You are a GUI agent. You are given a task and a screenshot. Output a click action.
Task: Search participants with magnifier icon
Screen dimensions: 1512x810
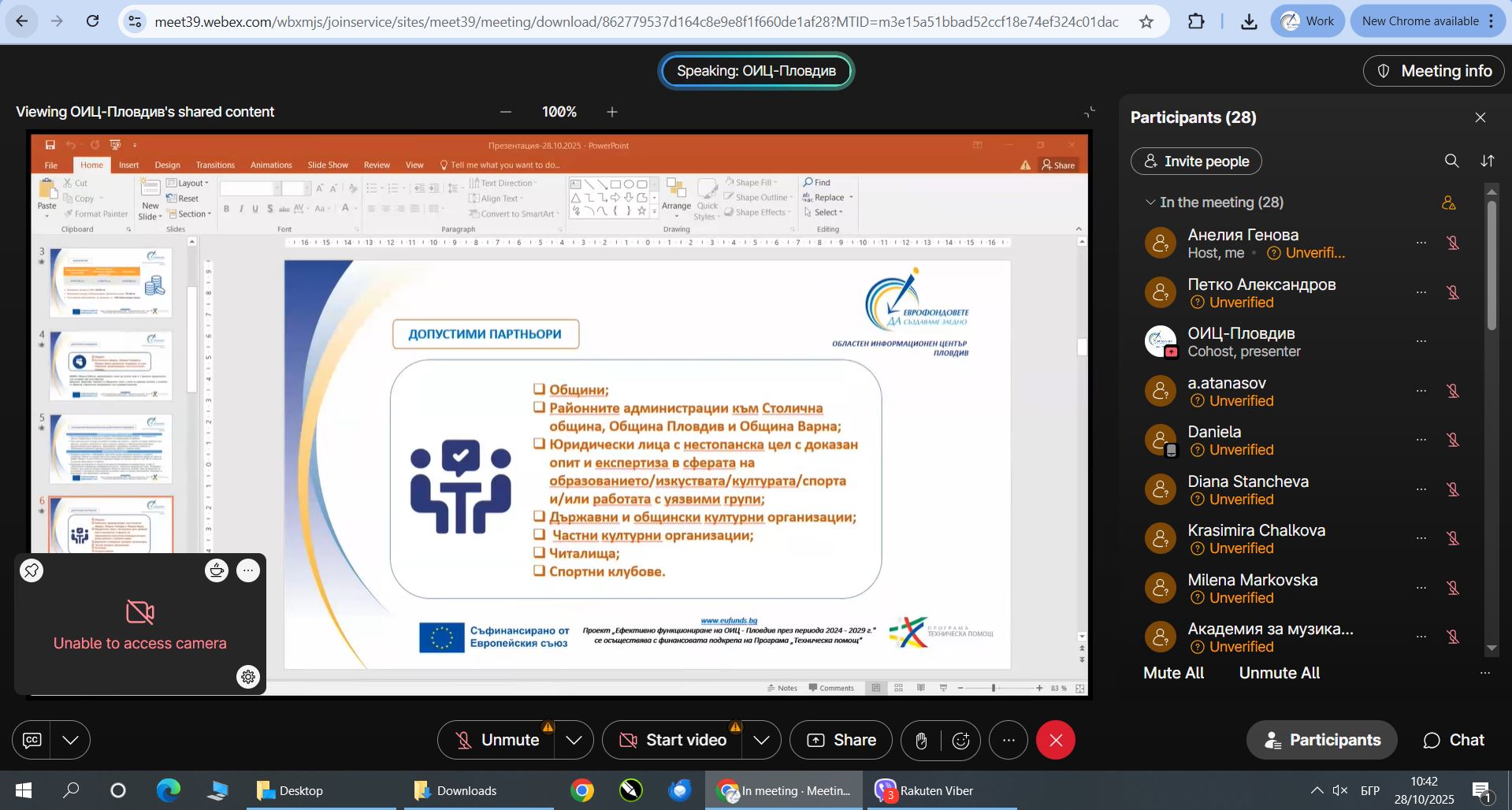coord(1451,161)
